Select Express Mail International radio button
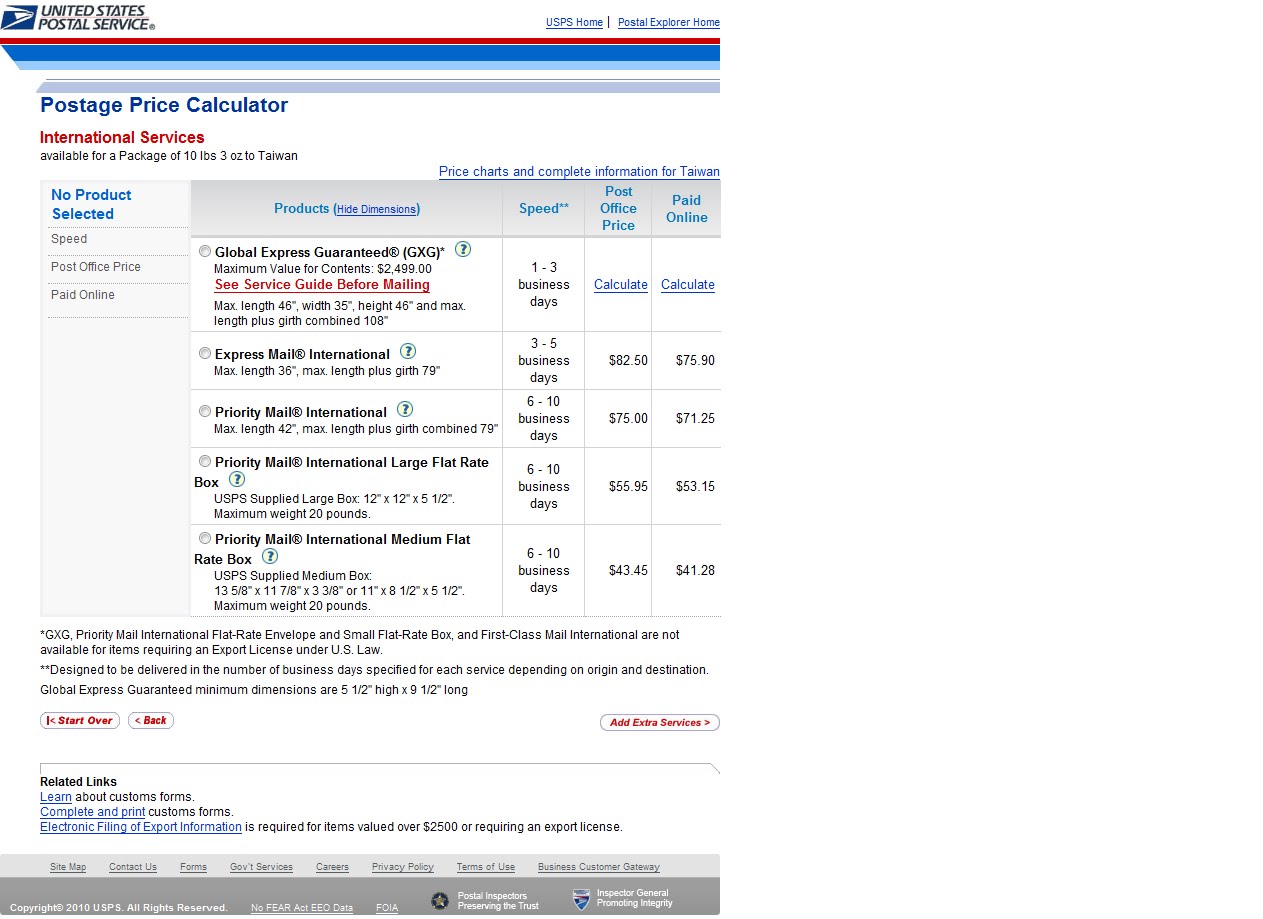Screen dimensions: 1263x919 [x=205, y=353]
